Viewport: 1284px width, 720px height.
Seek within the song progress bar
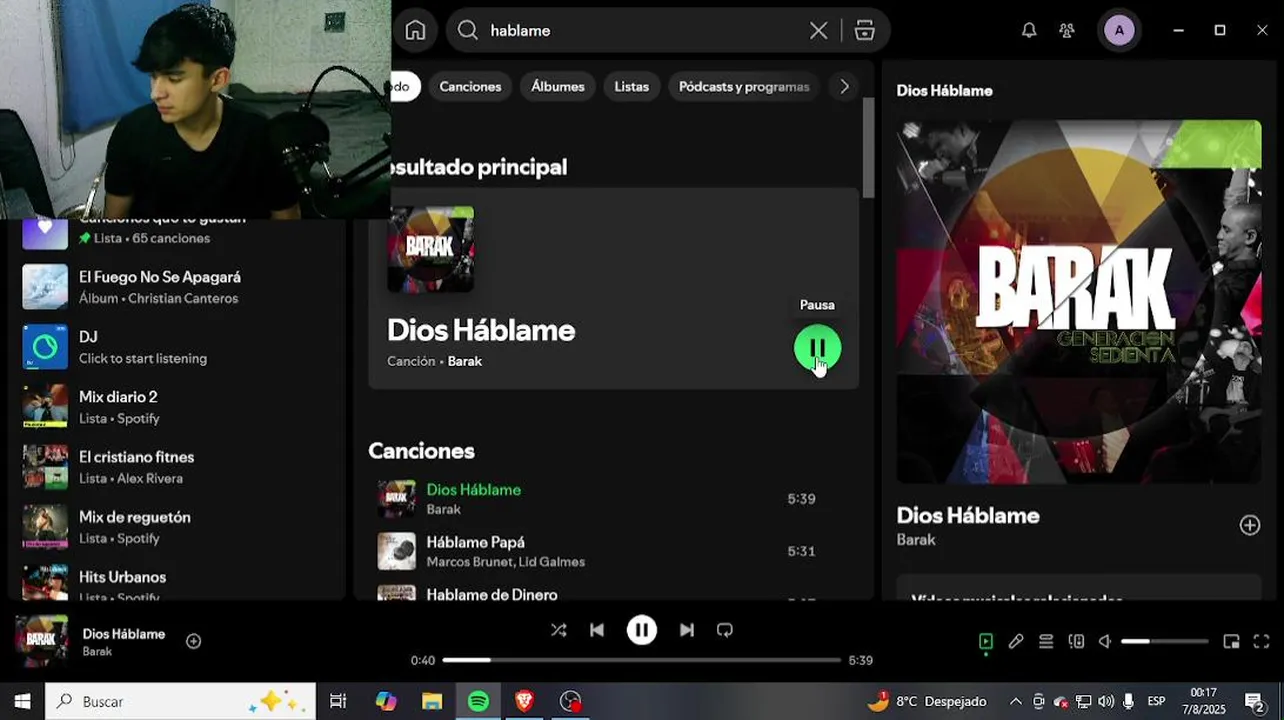tap(642, 660)
